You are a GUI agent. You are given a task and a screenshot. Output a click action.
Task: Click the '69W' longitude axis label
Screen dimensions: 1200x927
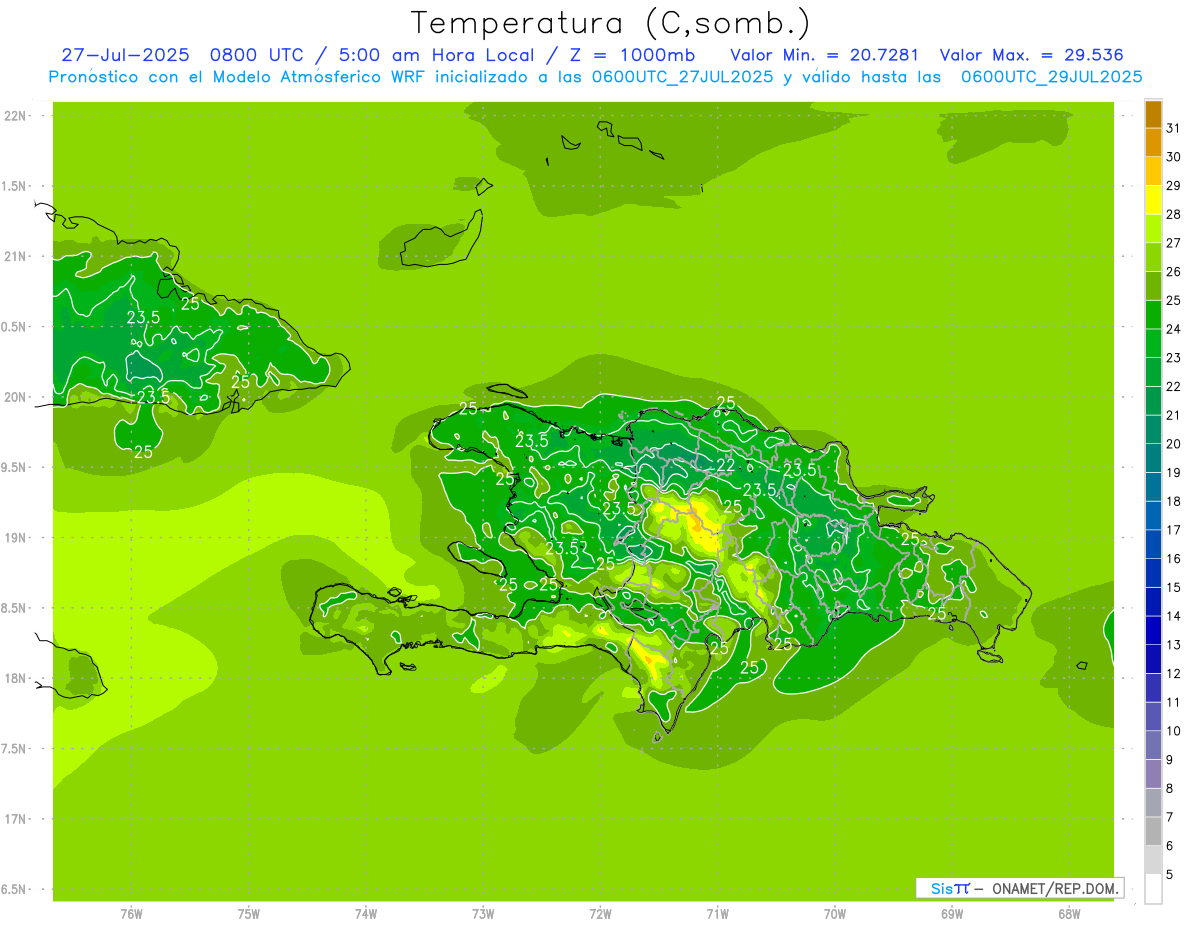(952, 914)
